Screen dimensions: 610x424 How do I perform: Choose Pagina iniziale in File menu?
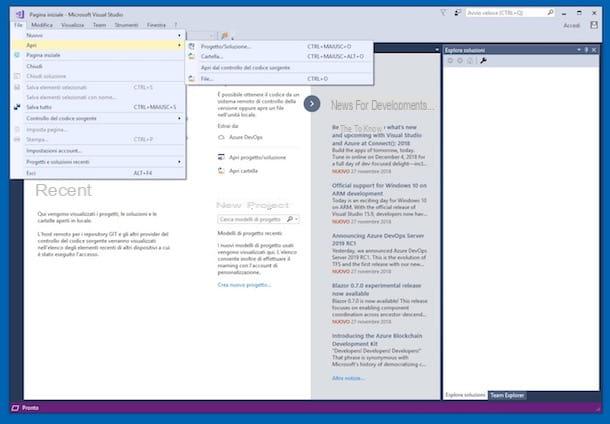pos(99,55)
